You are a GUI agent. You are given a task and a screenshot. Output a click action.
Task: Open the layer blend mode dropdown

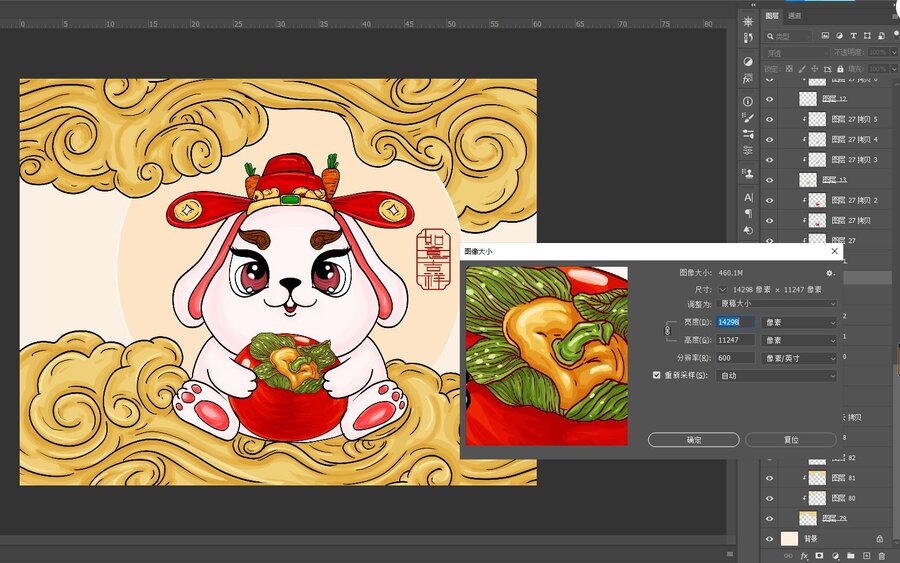[x=796, y=53]
